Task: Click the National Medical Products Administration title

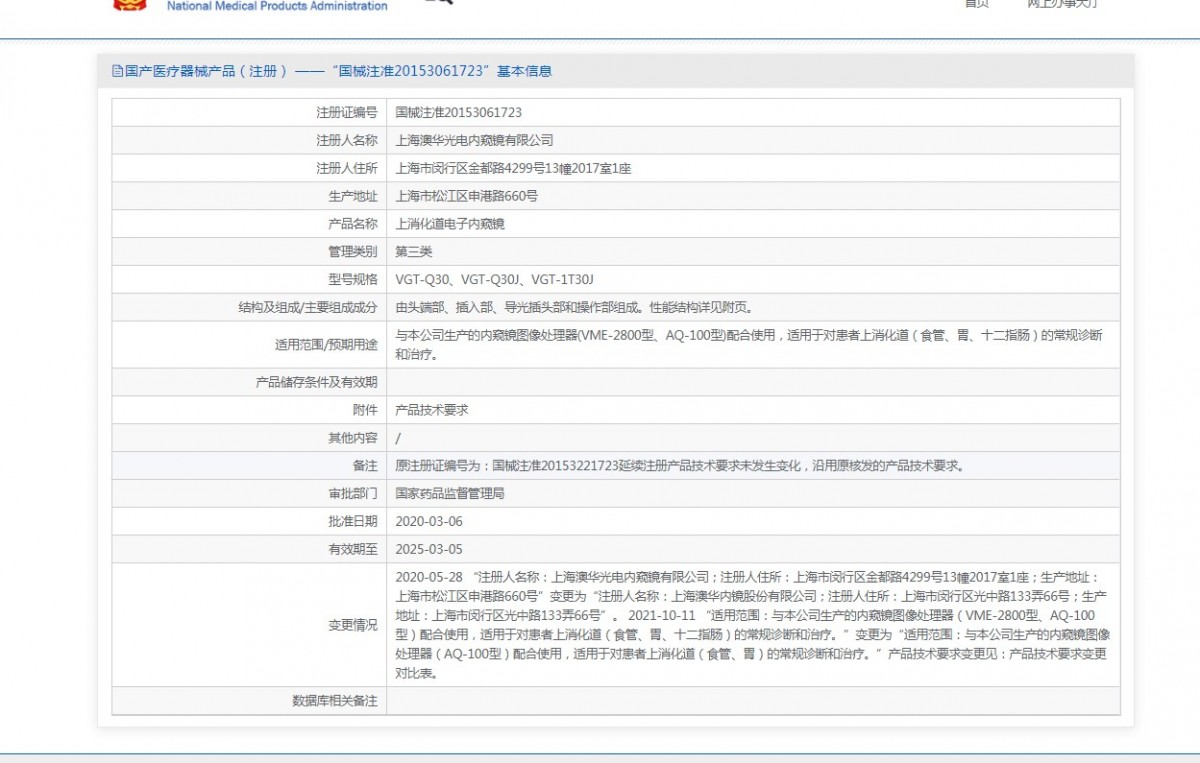Action: pyautogui.click(x=277, y=6)
